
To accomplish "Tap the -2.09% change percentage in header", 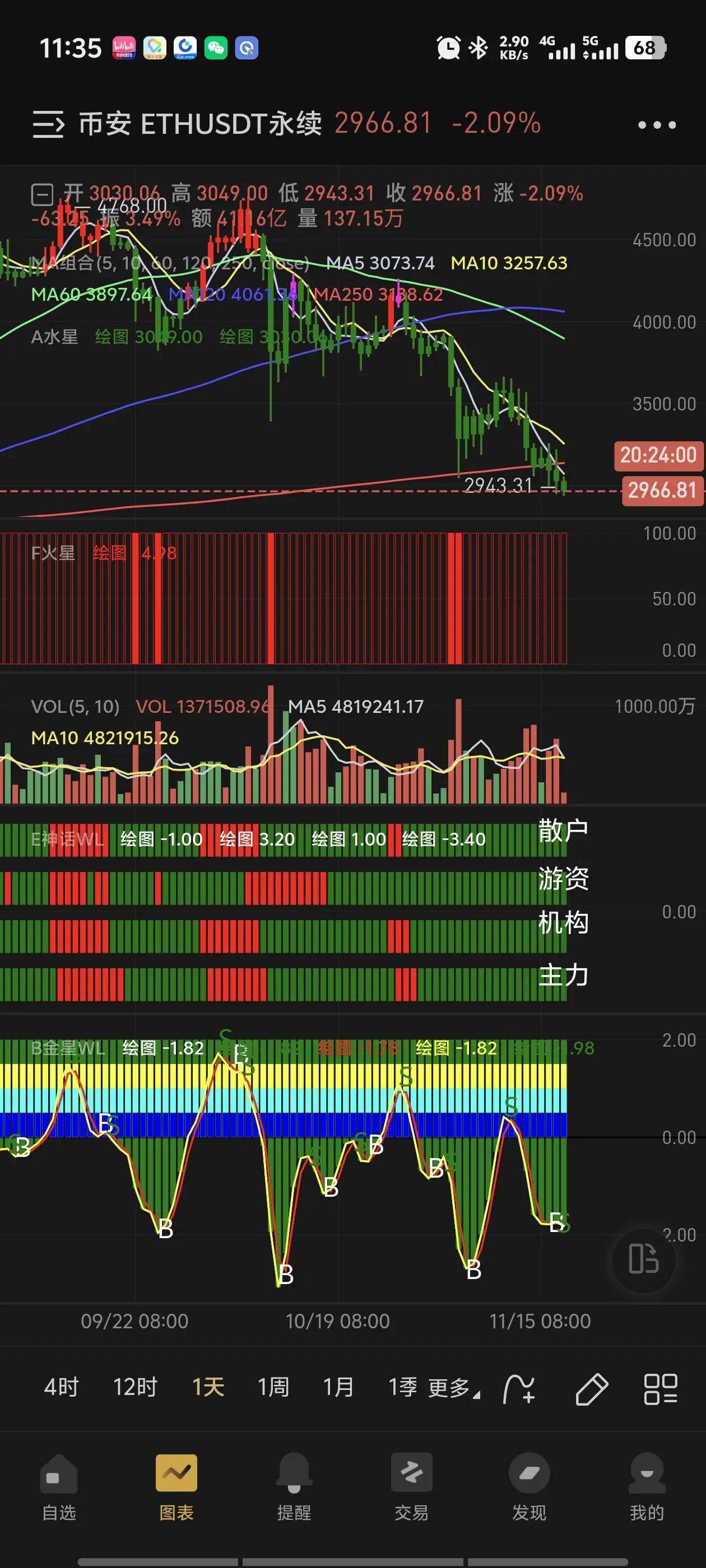I will [496, 124].
